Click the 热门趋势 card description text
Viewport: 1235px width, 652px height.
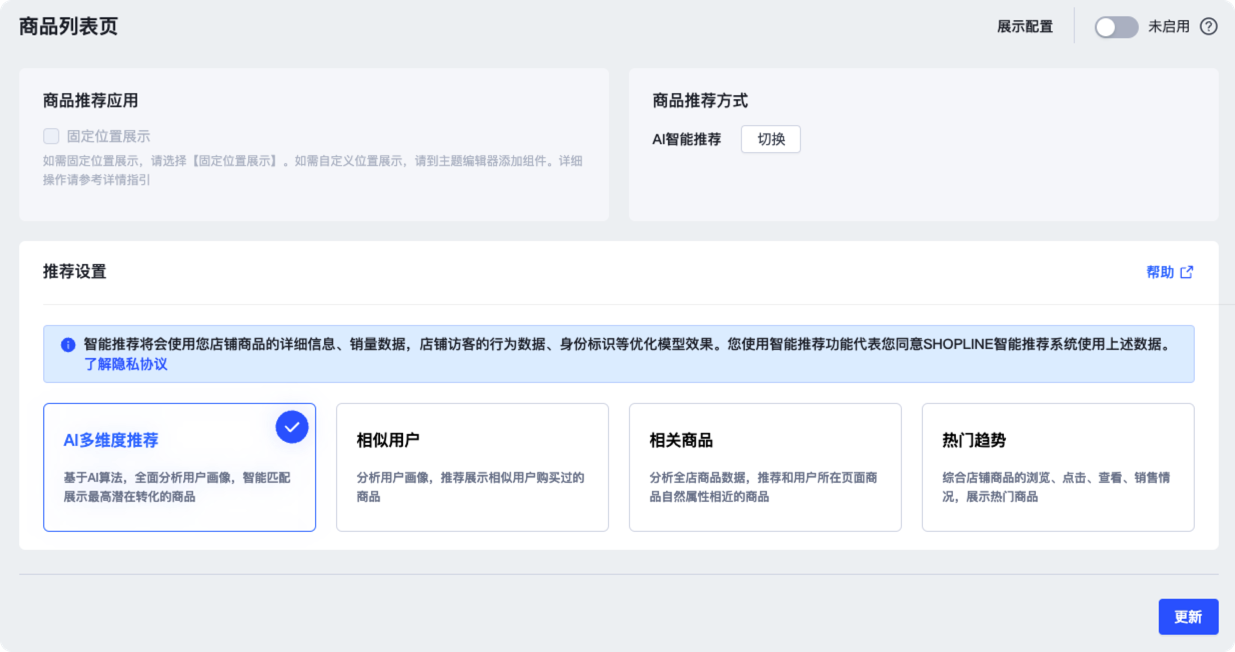(x=1056, y=487)
